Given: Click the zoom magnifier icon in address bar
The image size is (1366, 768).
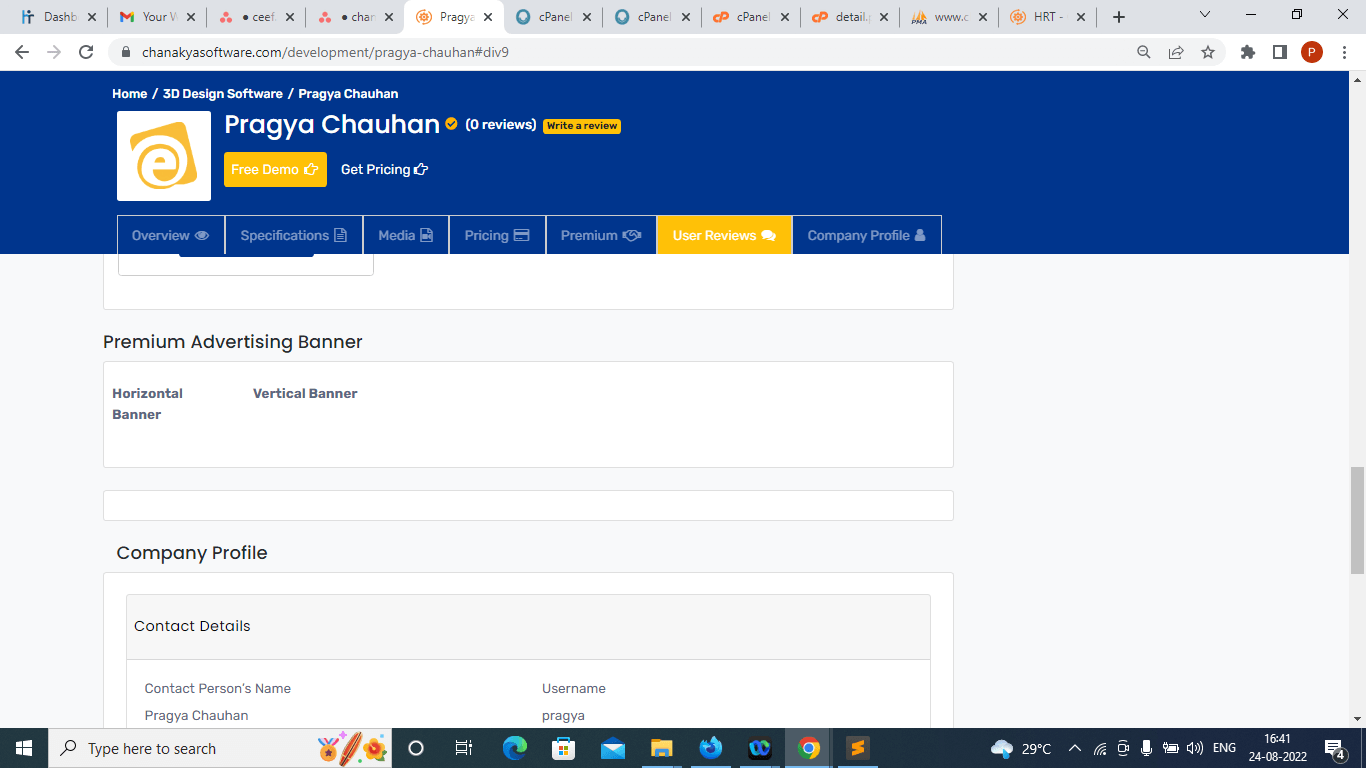Looking at the screenshot, I should click(1144, 52).
